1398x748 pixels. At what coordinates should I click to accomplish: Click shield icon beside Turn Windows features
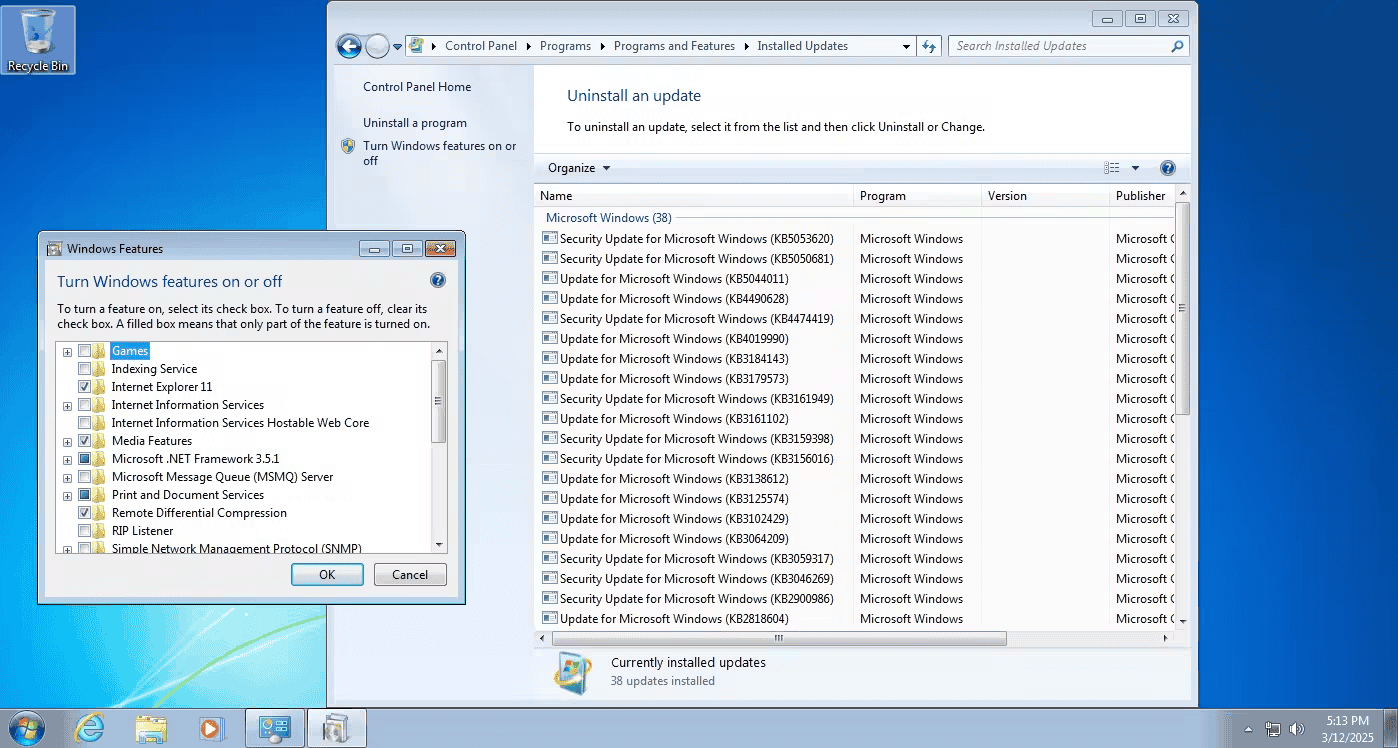pyautogui.click(x=348, y=146)
